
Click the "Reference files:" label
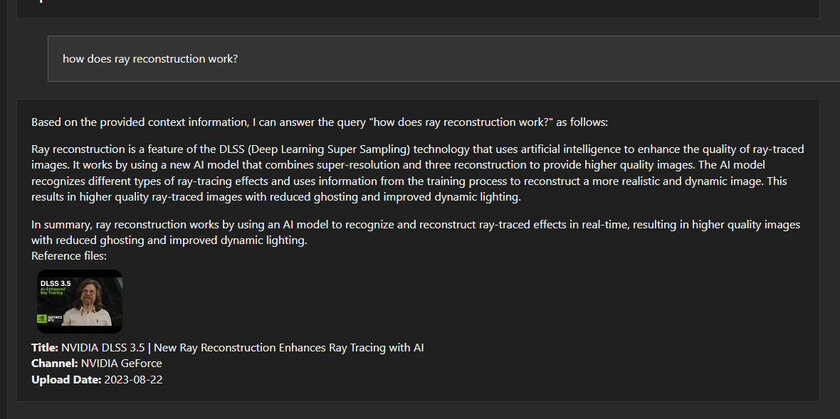point(76,256)
